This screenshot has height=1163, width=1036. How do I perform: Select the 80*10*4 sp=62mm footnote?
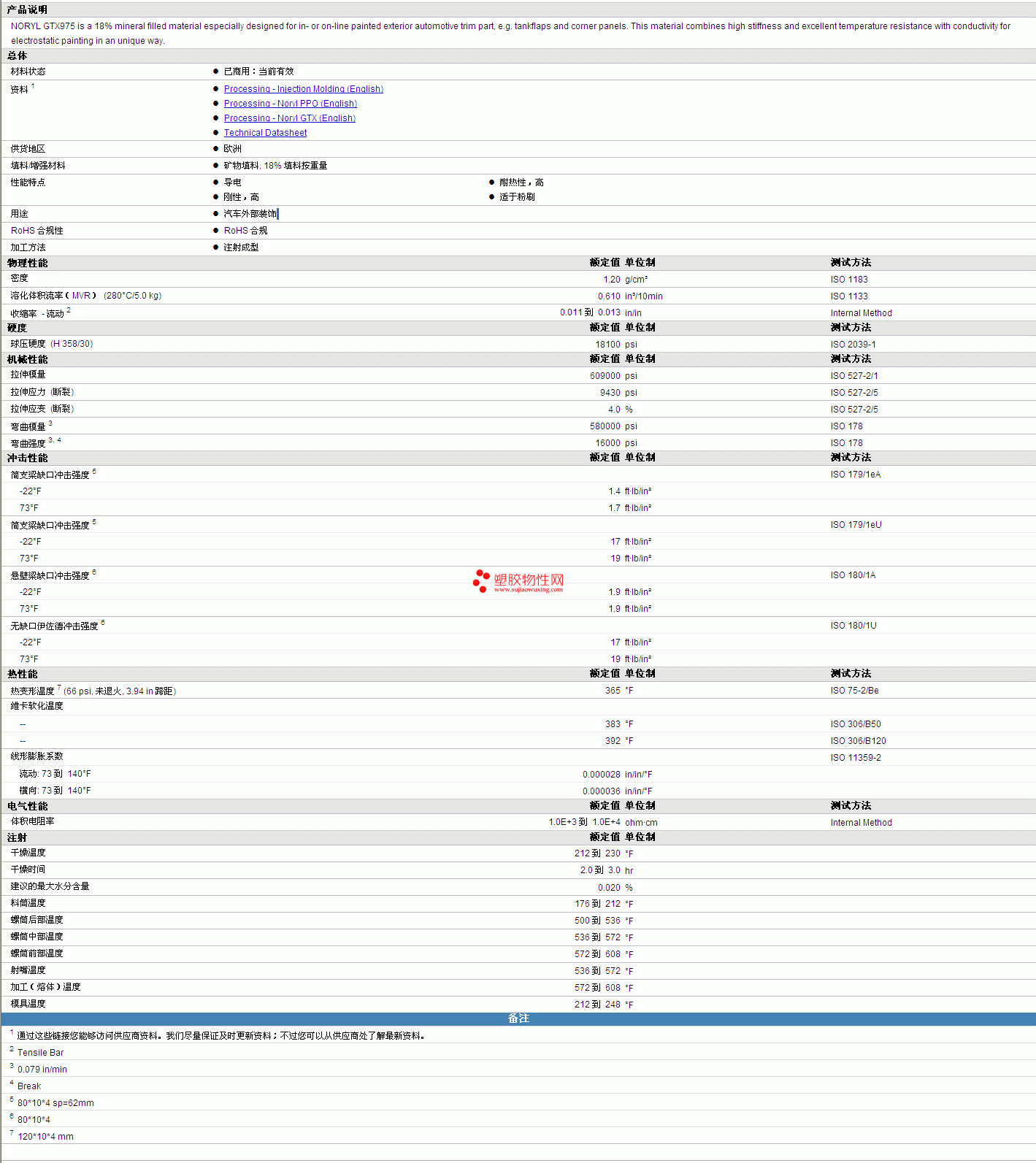coord(55,1103)
